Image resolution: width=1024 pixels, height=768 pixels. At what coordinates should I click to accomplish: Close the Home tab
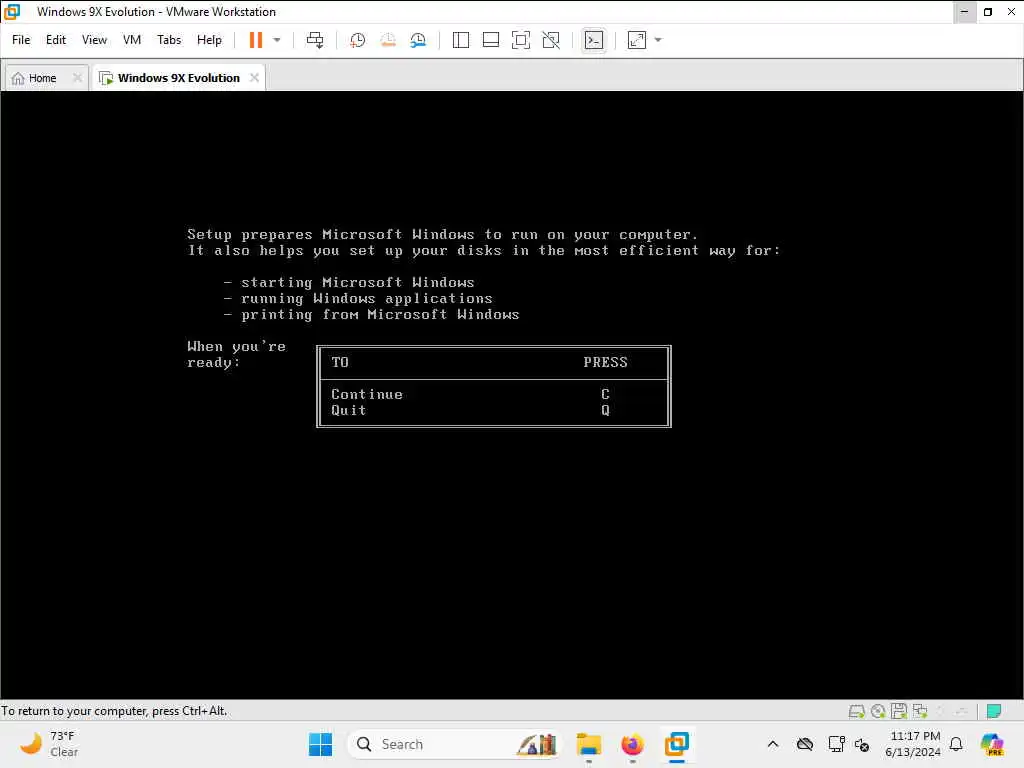(77, 78)
